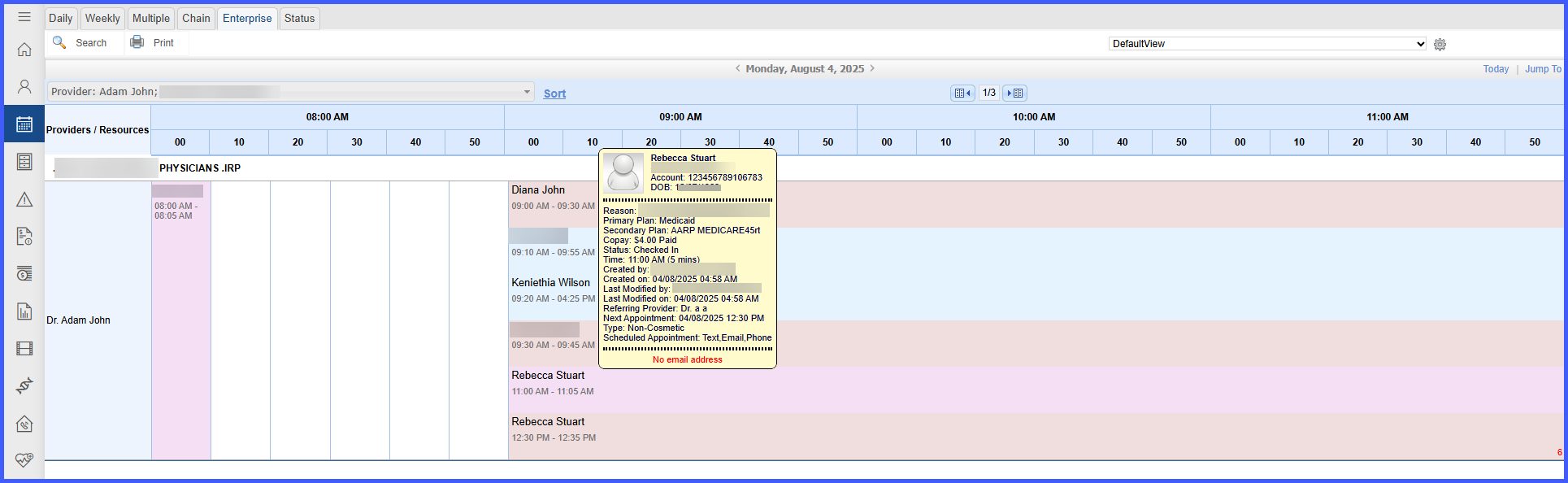Expand the DefaultView dropdown
The width and height of the screenshot is (1568, 483).
tap(1267, 44)
